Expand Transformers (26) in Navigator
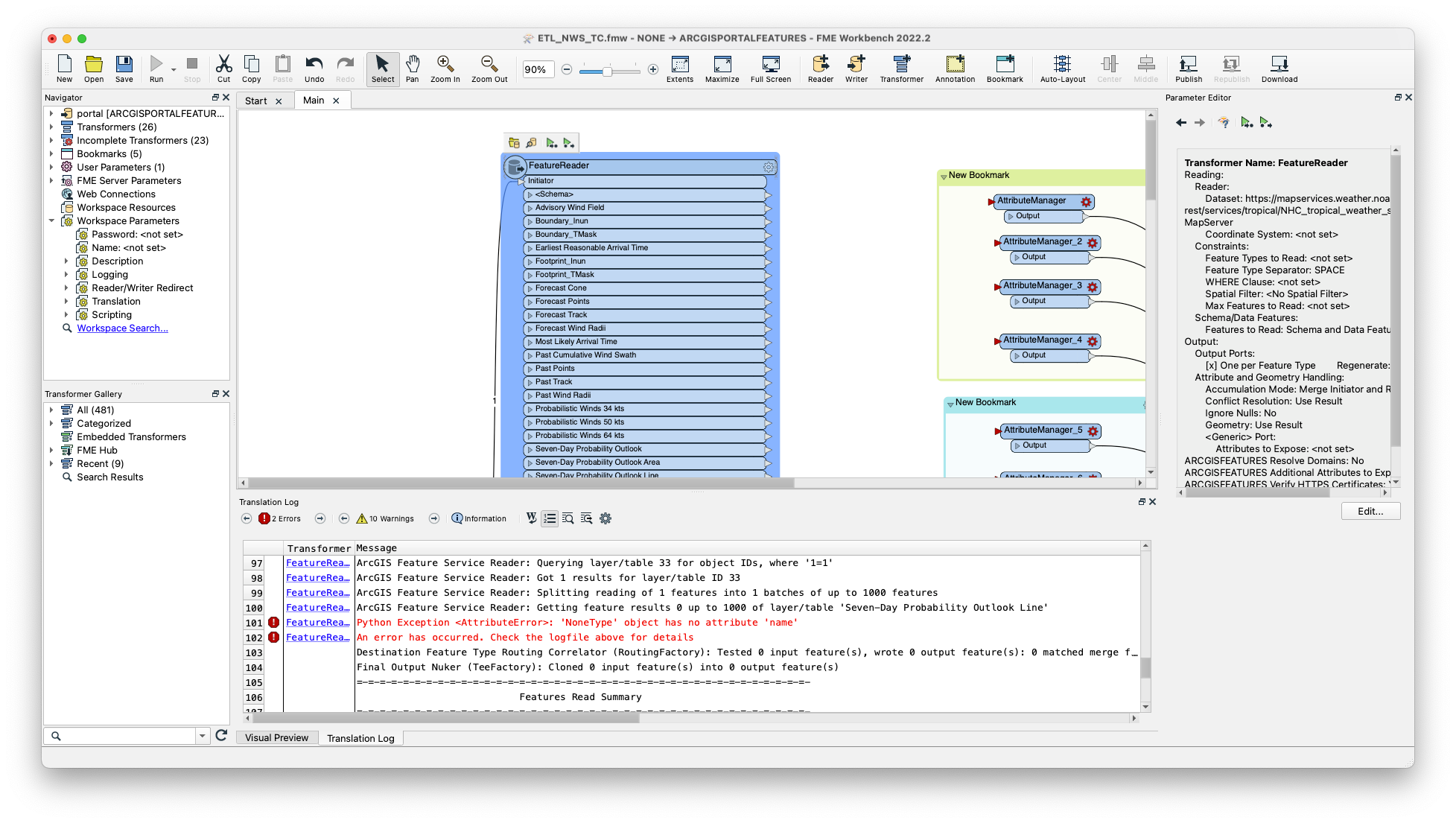This screenshot has width=1456, height=823. [x=51, y=127]
